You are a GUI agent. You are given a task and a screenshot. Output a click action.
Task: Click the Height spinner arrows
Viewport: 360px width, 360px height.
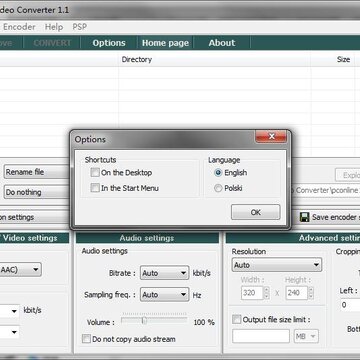pos(311,293)
